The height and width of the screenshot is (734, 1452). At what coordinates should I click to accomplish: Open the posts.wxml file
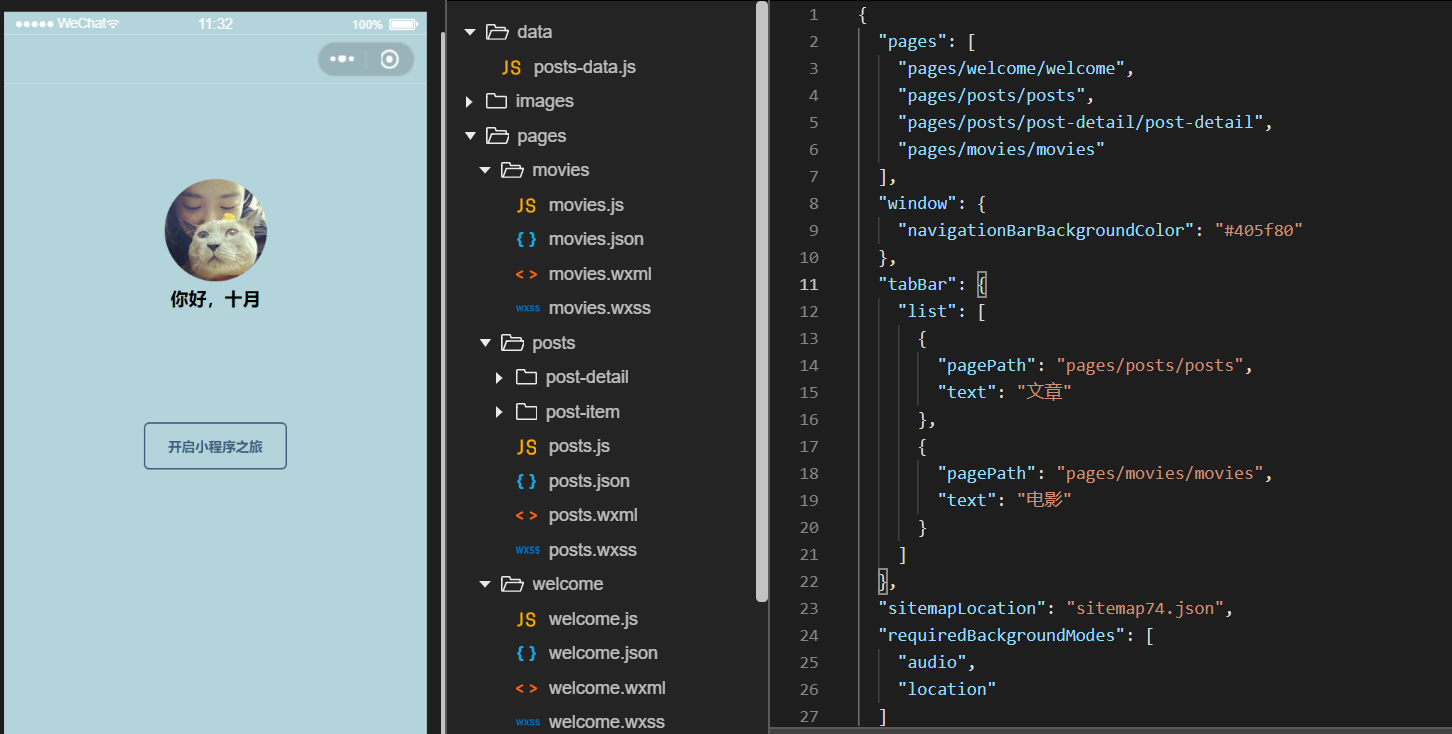coord(593,515)
